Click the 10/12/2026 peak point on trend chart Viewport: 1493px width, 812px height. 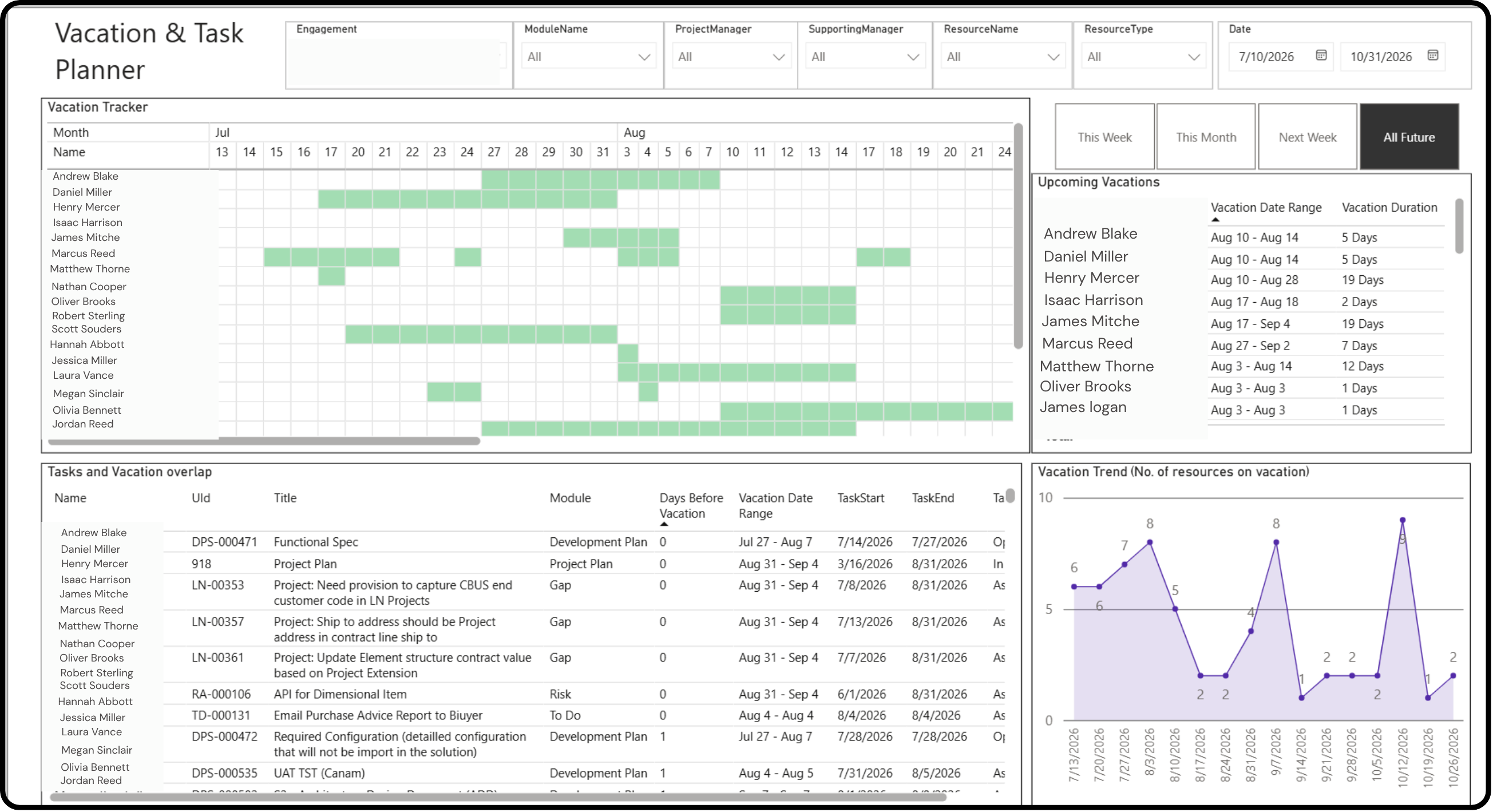pos(1403,520)
